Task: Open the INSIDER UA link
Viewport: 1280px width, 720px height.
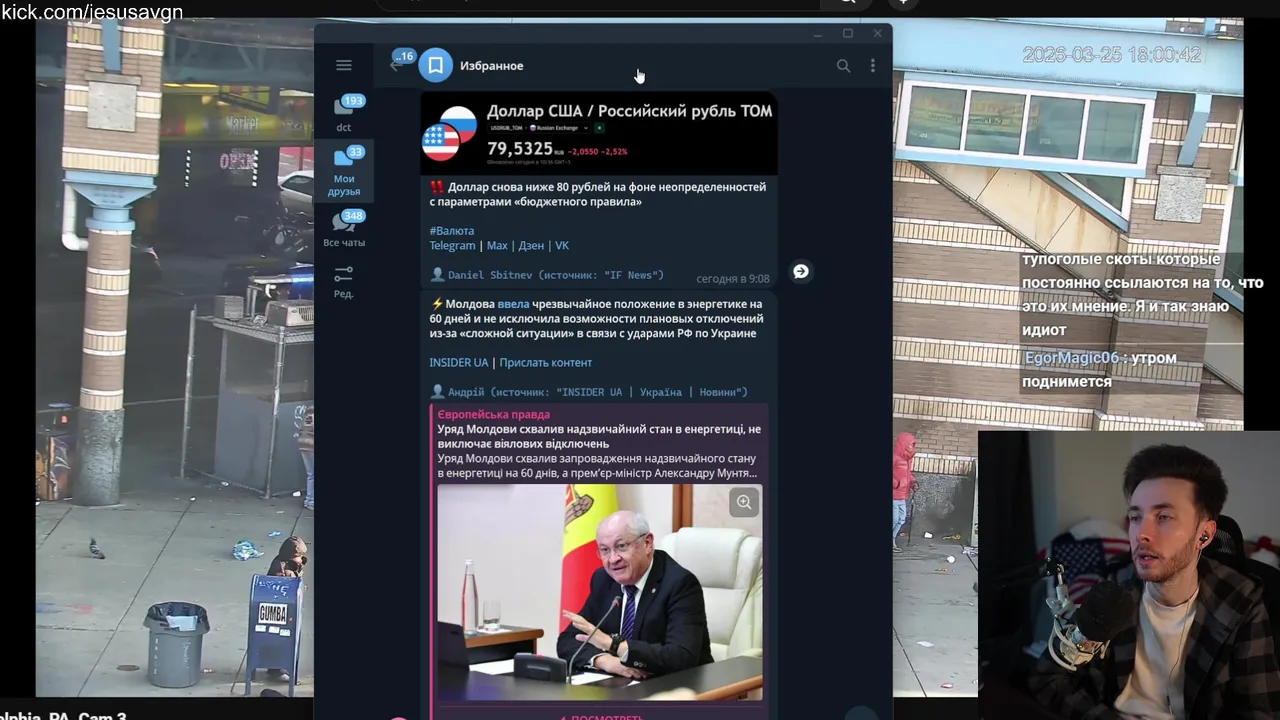Action: (459, 363)
